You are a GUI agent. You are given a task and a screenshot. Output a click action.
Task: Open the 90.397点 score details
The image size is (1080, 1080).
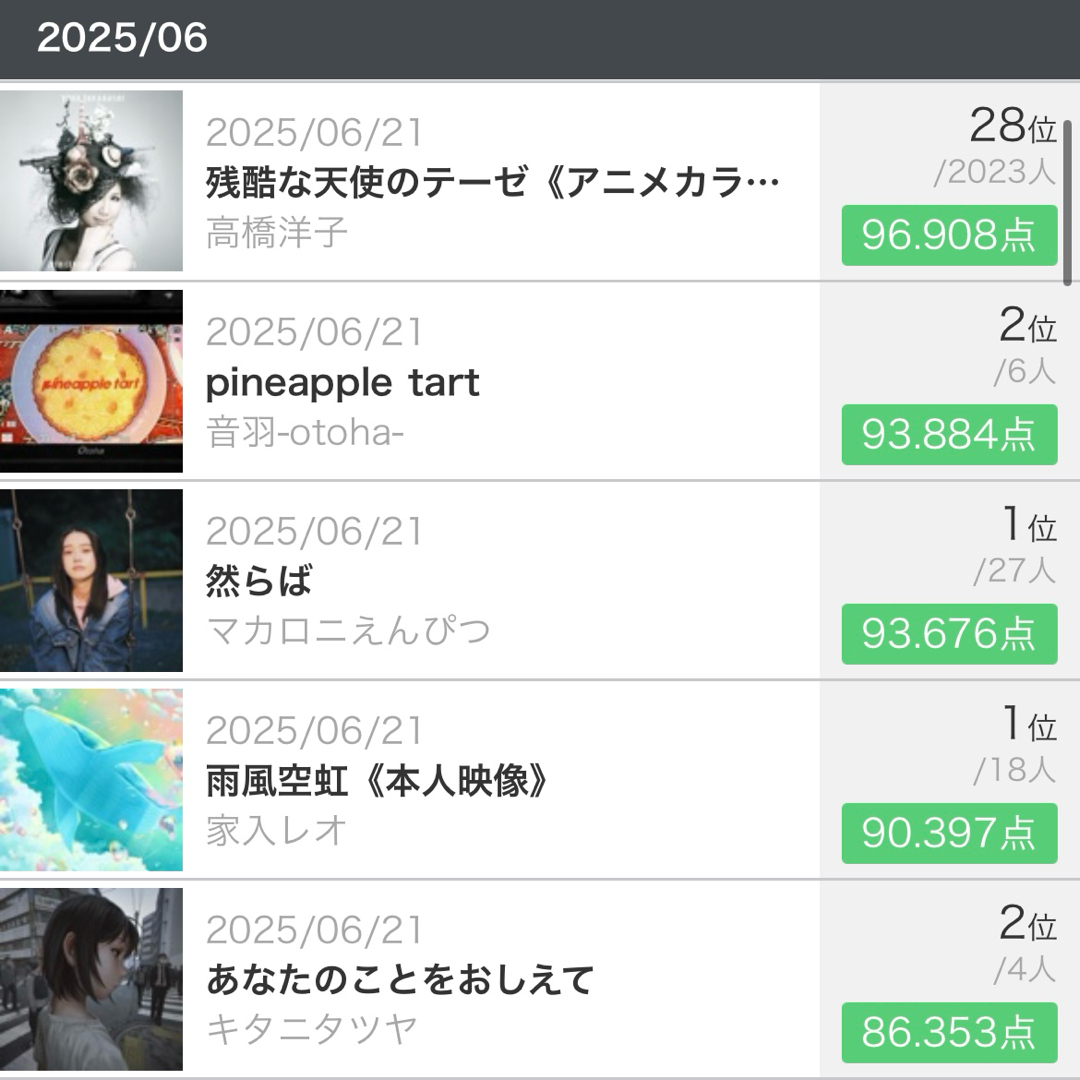point(949,833)
